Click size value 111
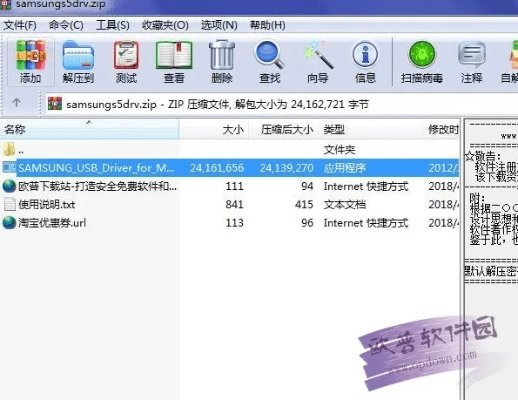 point(235,186)
